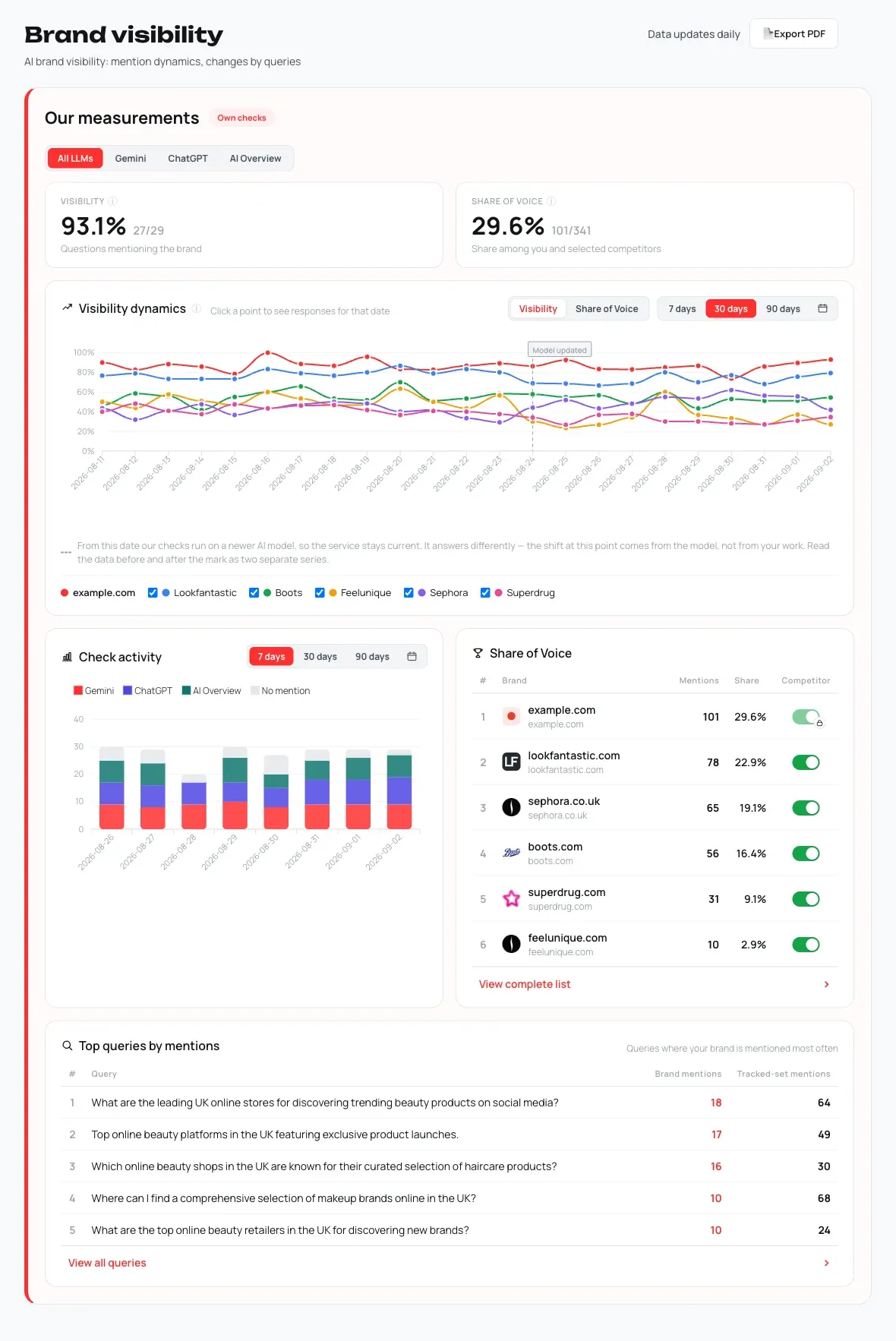
Task: Click the Tracked-set mentions column header
Action: (783, 1074)
